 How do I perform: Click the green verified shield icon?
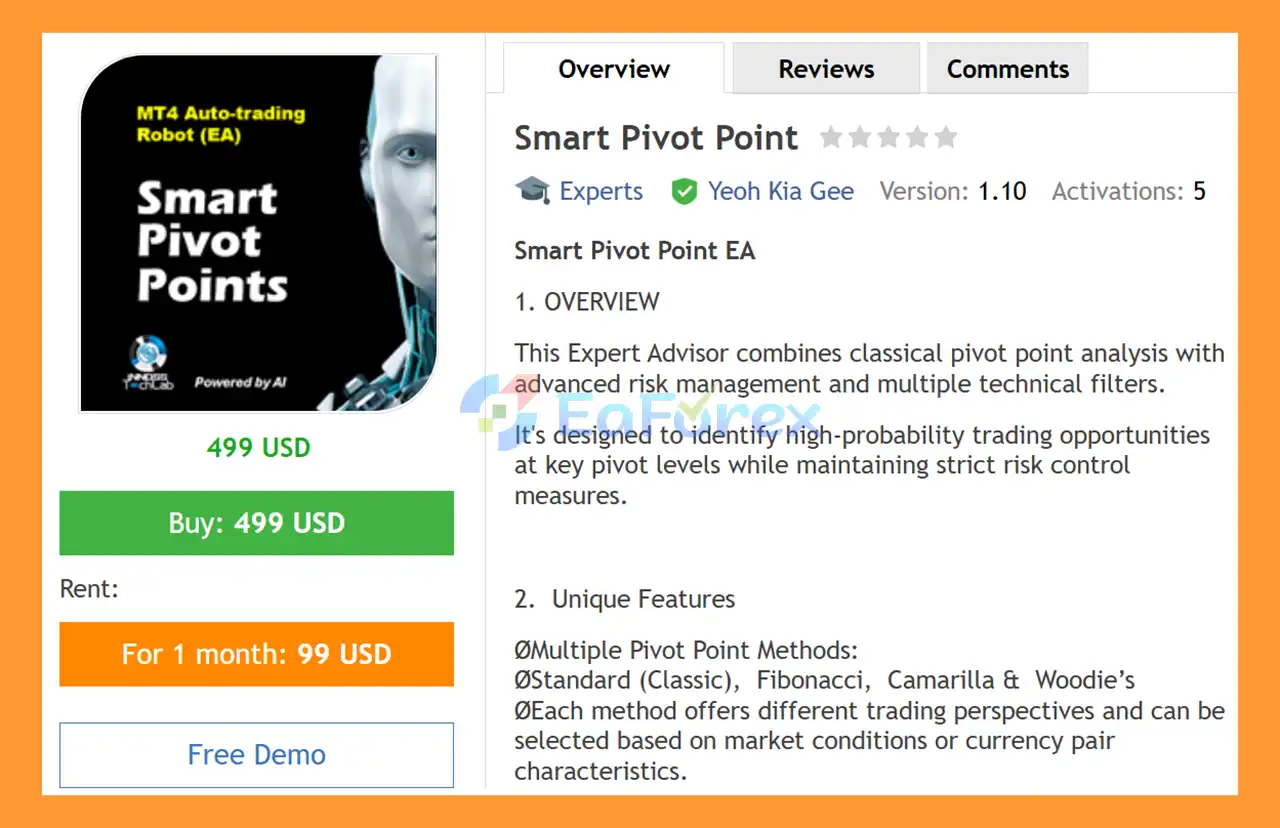coord(684,191)
